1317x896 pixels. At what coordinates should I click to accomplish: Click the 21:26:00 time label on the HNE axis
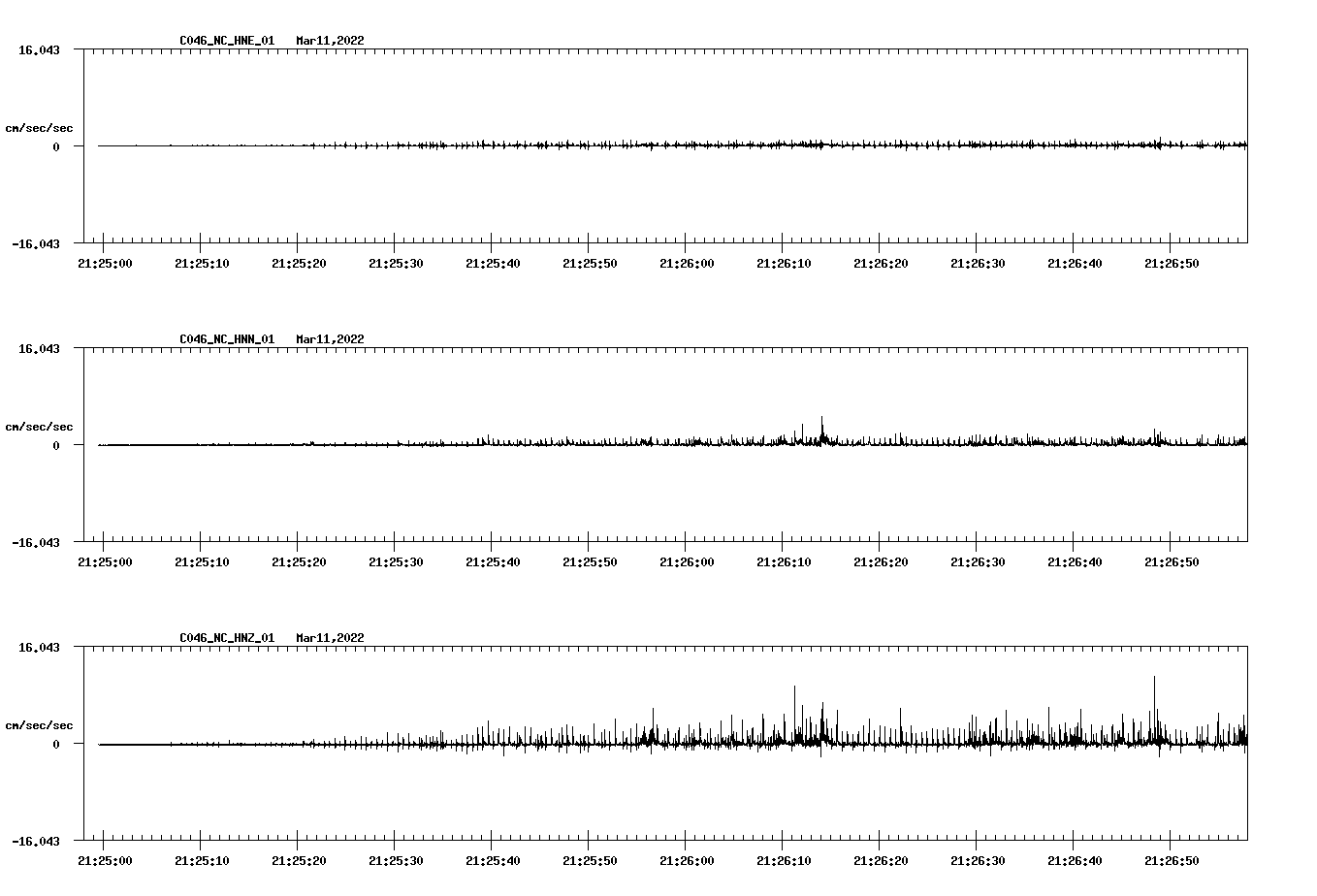tap(687, 264)
